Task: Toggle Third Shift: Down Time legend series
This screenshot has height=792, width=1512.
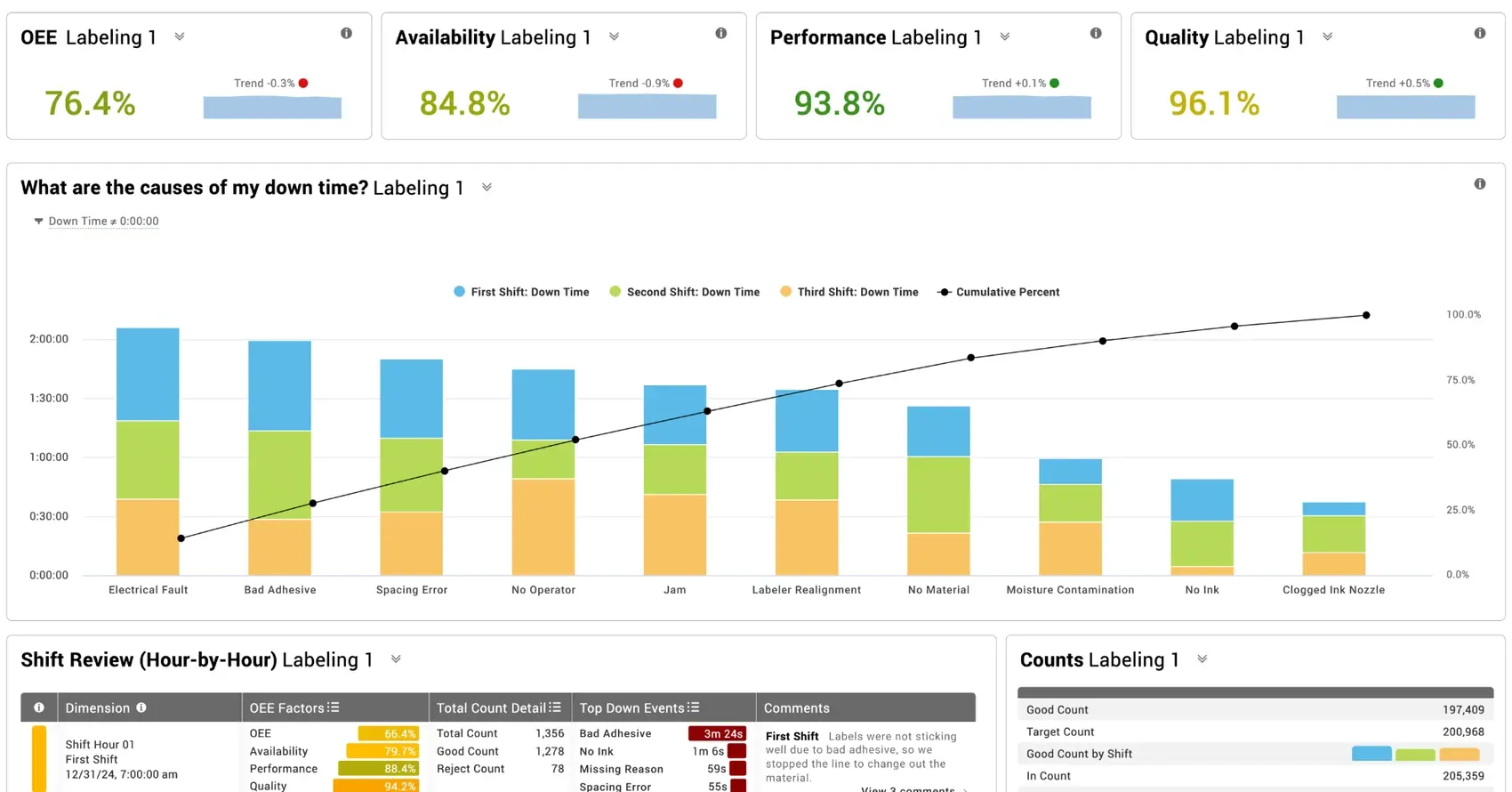Action: (848, 292)
